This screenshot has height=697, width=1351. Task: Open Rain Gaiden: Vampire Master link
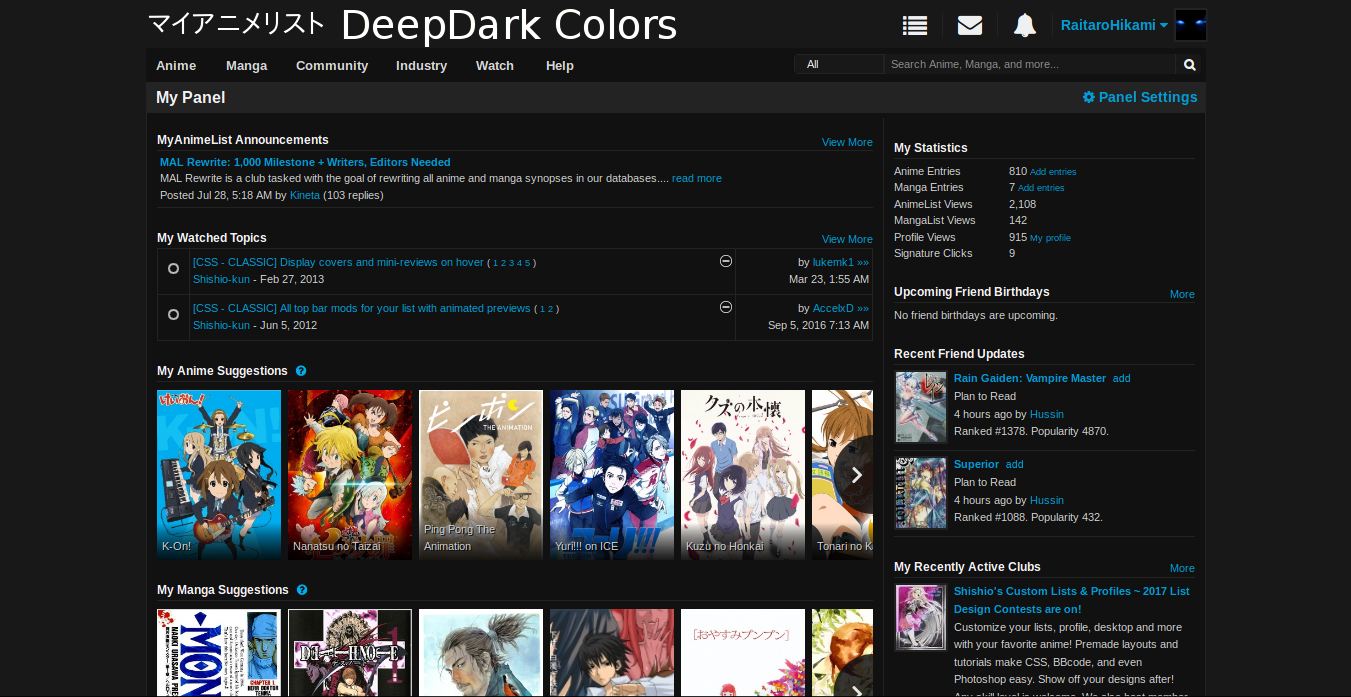click(1030, 378)
